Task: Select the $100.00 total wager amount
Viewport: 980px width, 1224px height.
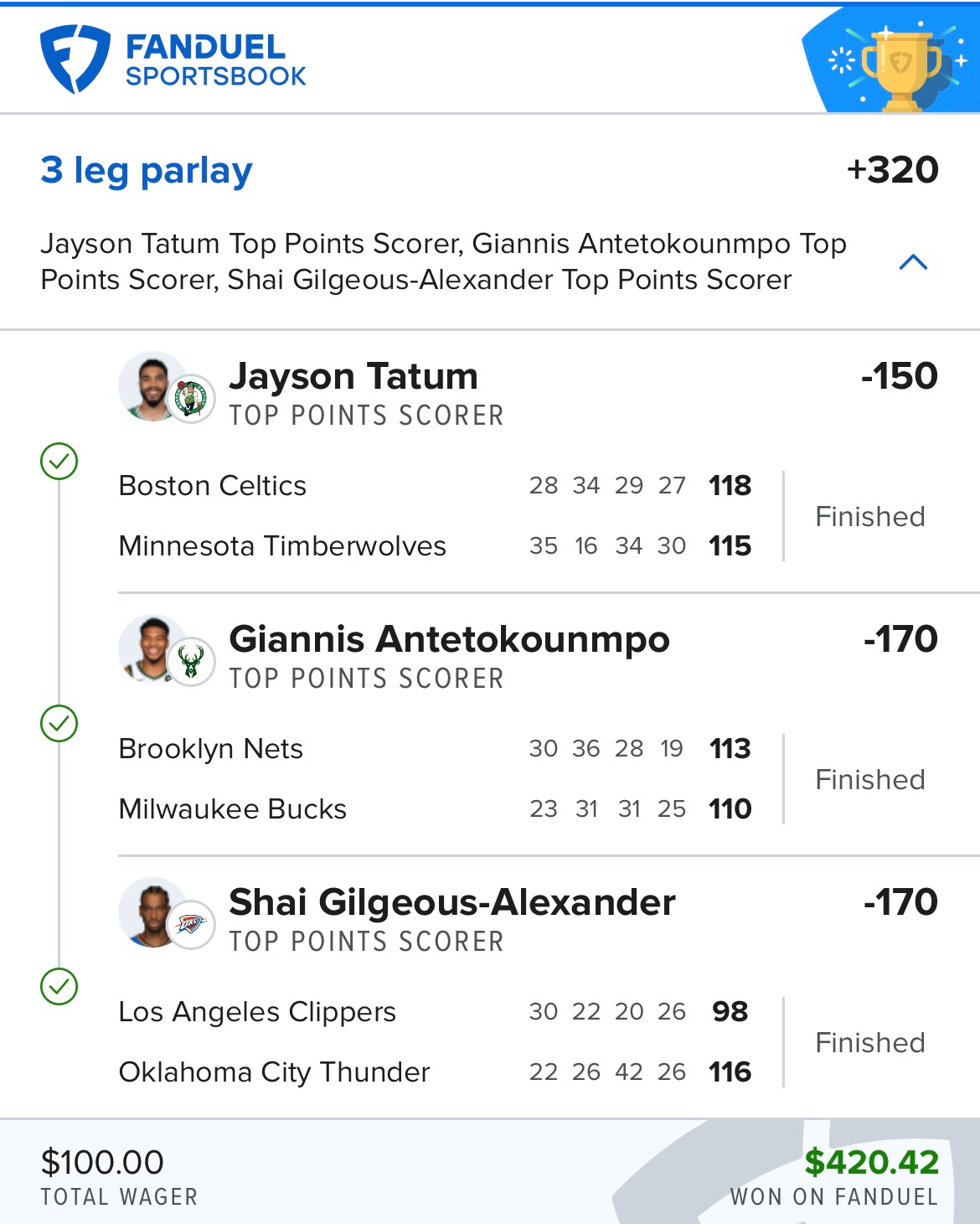Action: (102, 1162)
